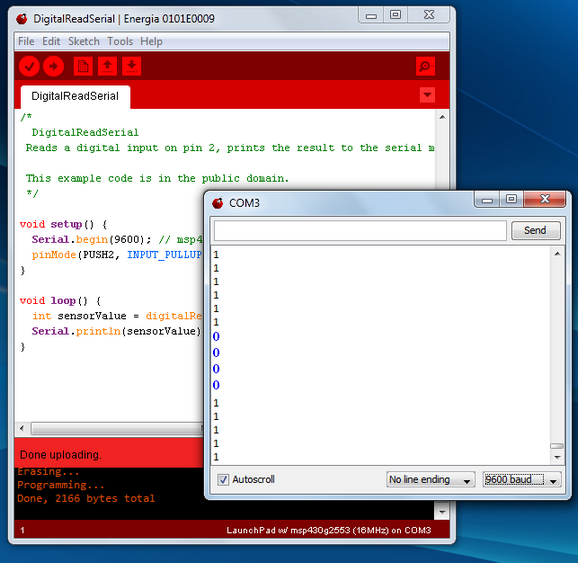Click the Energia logo in main window title
Screen dimensions: 578x563
coord(22,19)
